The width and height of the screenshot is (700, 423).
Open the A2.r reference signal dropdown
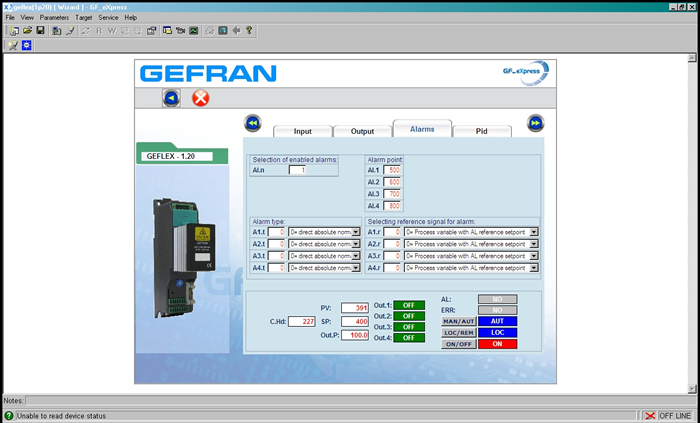[533, 244]
